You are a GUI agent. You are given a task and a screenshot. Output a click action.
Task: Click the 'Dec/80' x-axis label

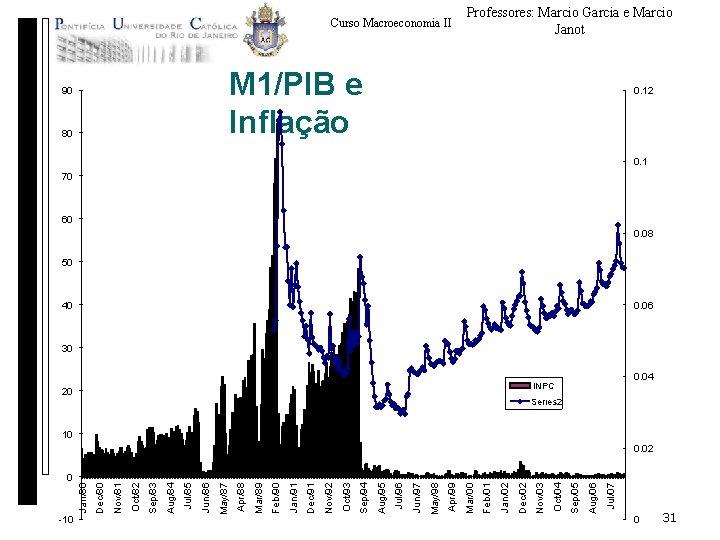tap(100, 497)
